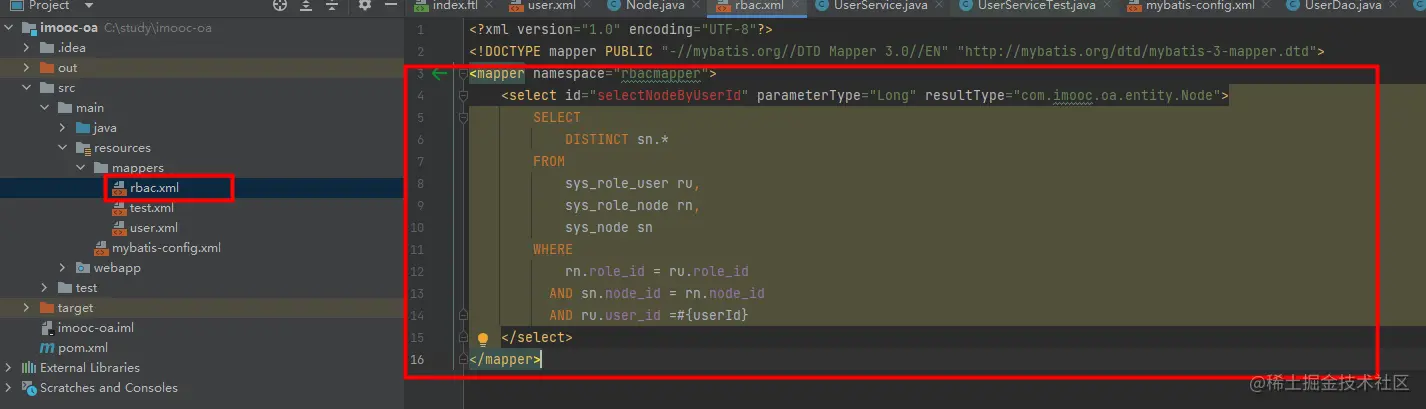Hide the Project tool window
The image size is (1426, 409).
click(x=389, y=5)
